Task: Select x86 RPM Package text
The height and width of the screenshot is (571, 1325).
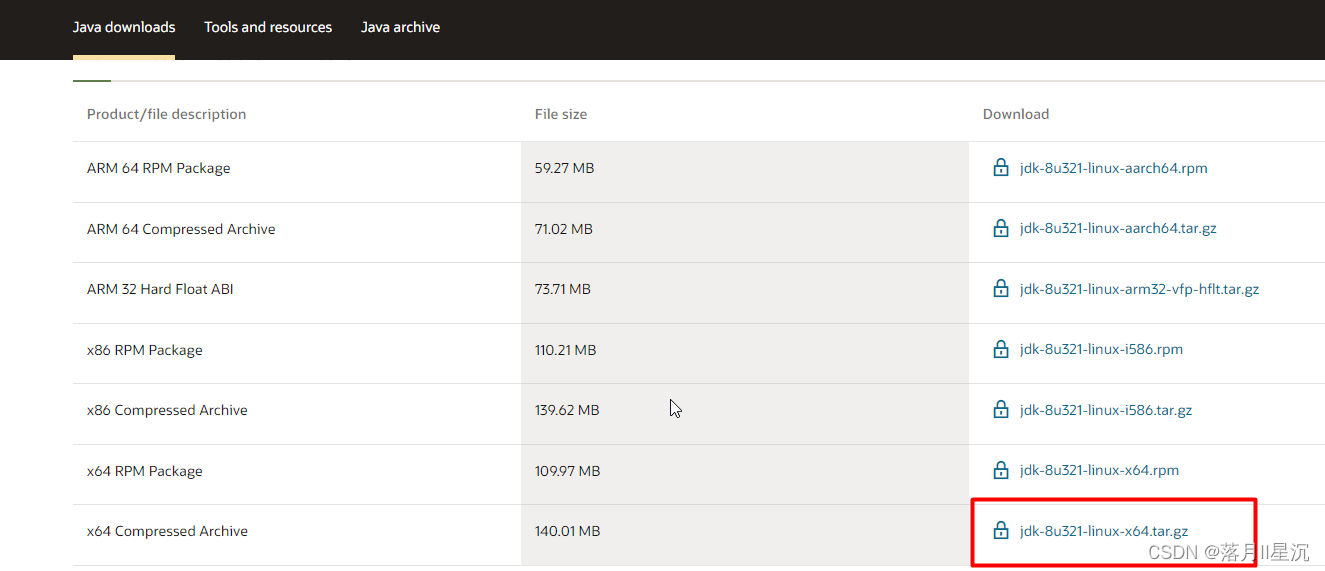Action: [x=145, y=350]
